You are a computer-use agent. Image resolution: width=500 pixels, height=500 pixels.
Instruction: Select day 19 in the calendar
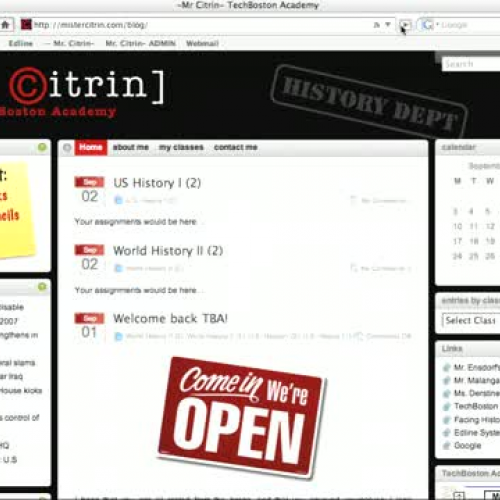point(490,241)
